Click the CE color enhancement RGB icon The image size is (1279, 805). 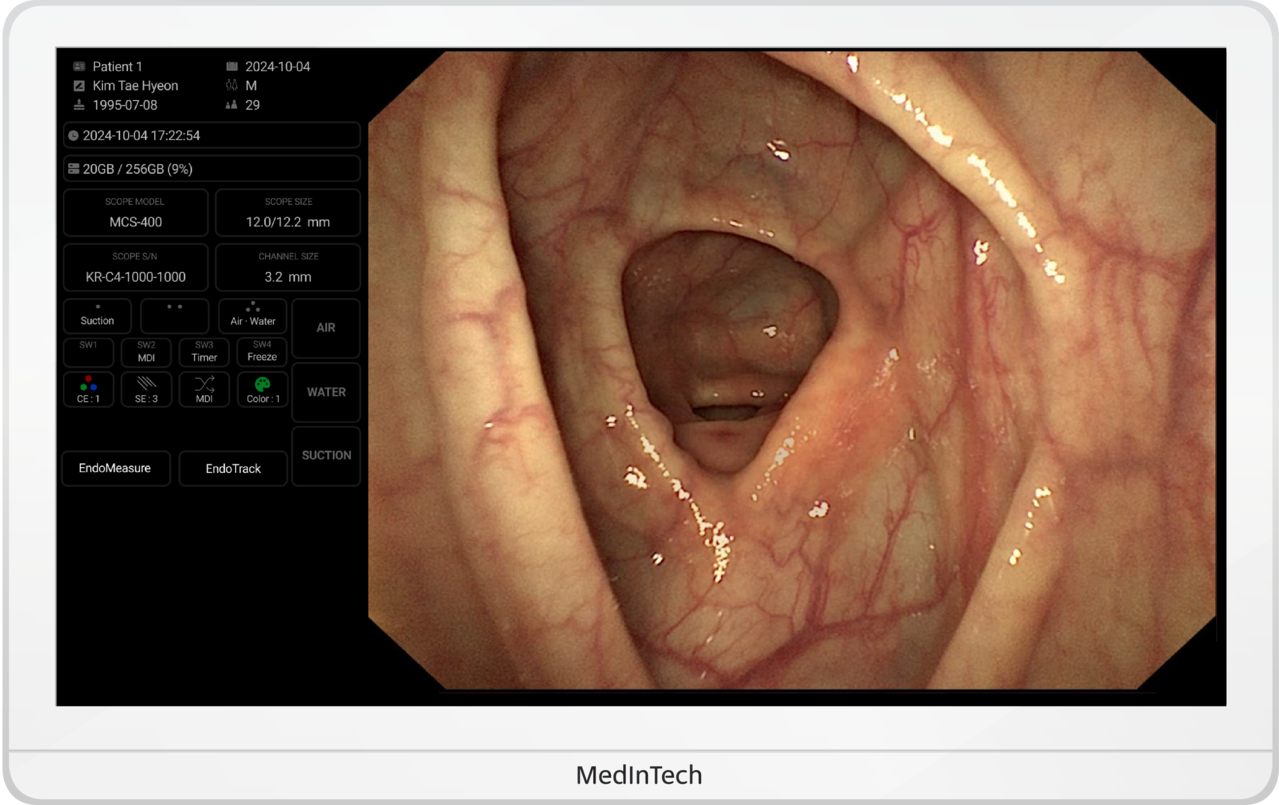click(x=89, y=384)
